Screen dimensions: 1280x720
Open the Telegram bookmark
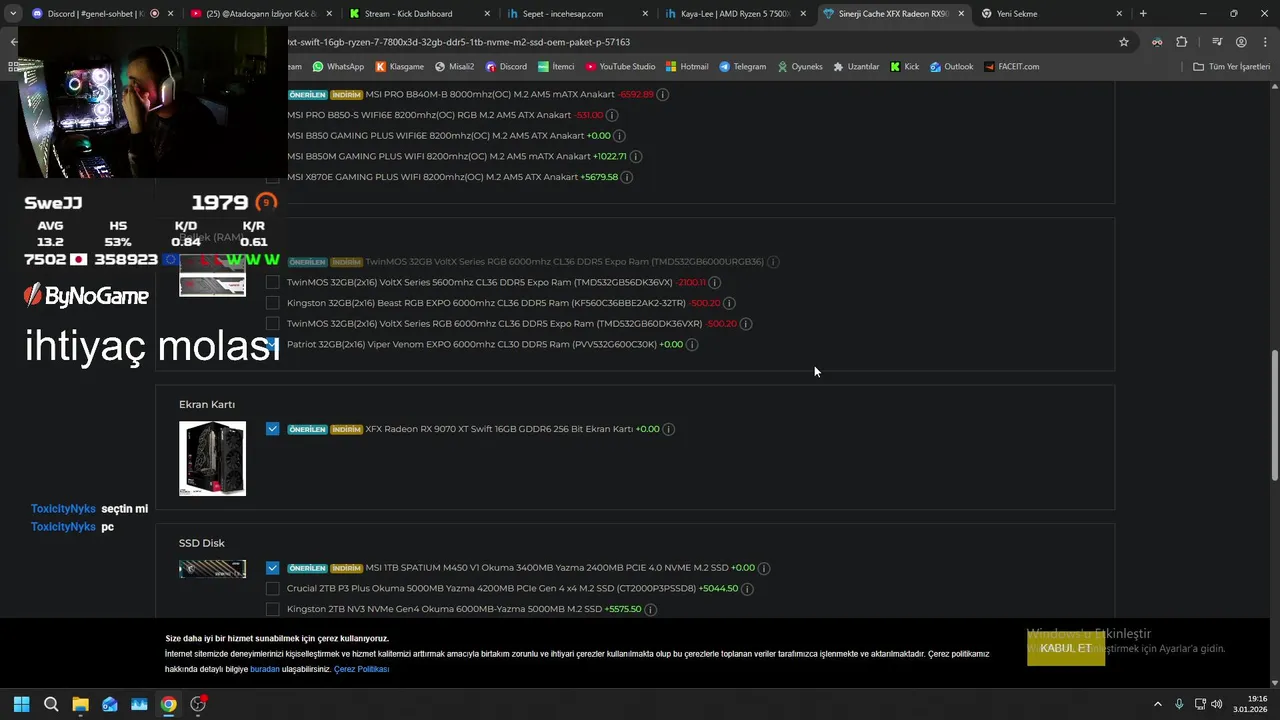coord(742,67)
